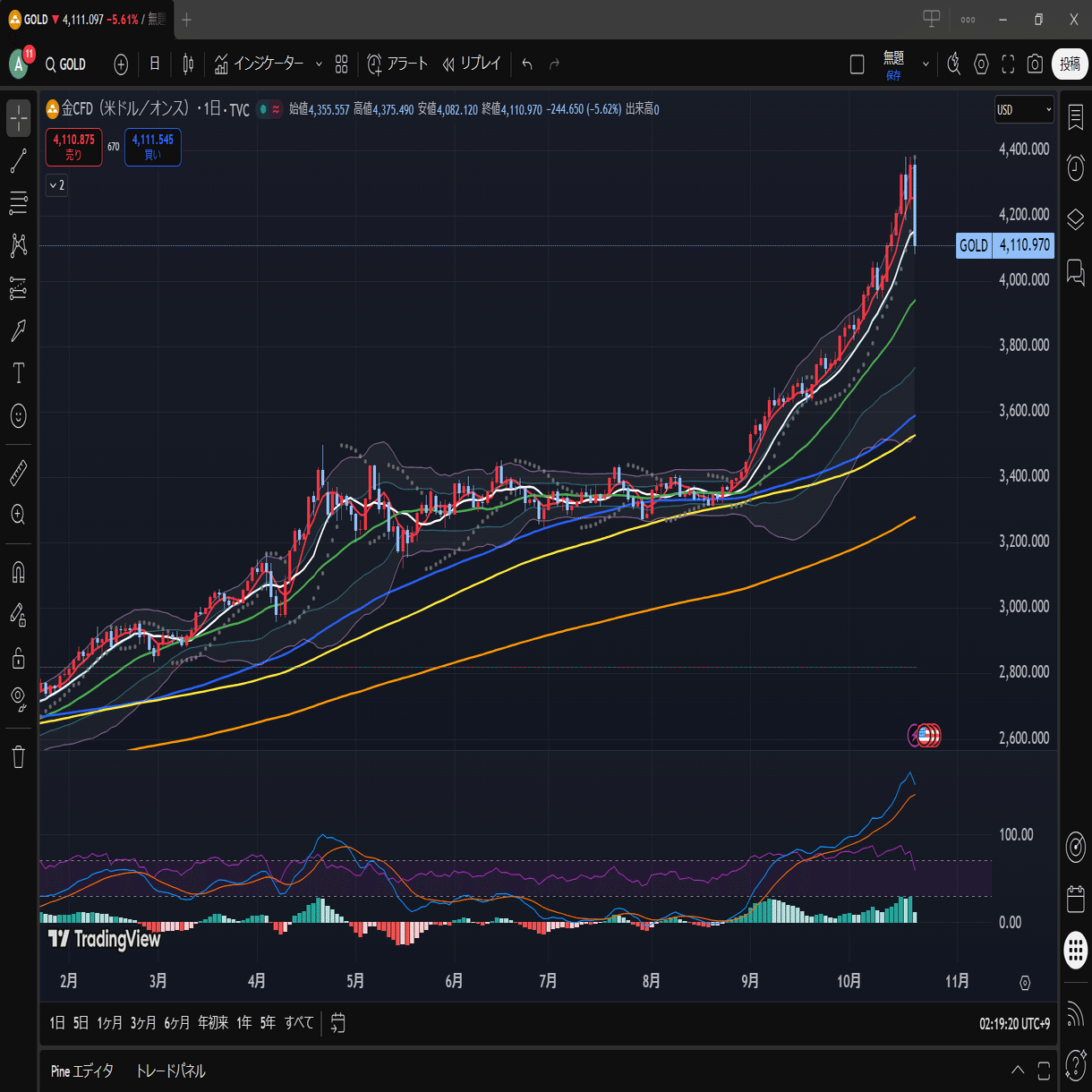Image resolution: width=1092 pixels, height=1092 pixels.
Task: Select the ruler measure tool
Action: click(19, 473)
